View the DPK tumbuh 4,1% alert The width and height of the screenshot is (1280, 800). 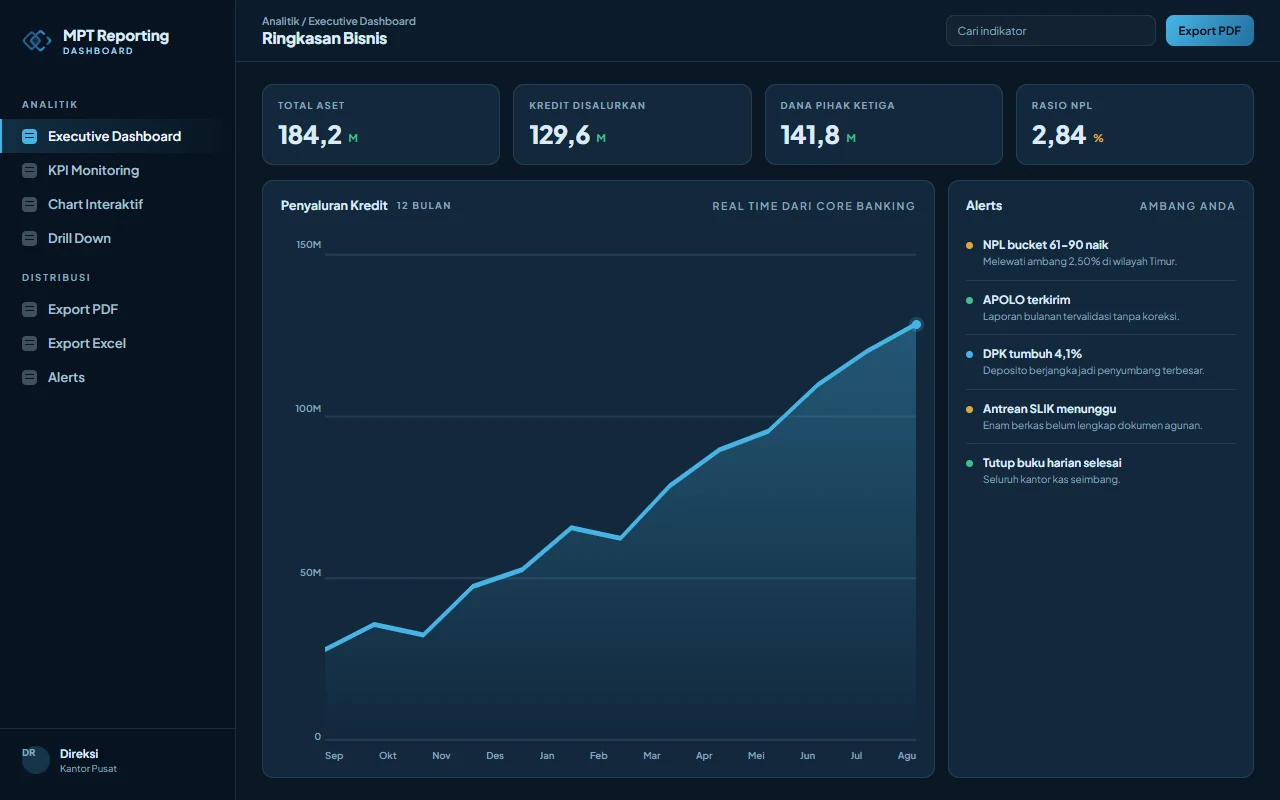1100,362
